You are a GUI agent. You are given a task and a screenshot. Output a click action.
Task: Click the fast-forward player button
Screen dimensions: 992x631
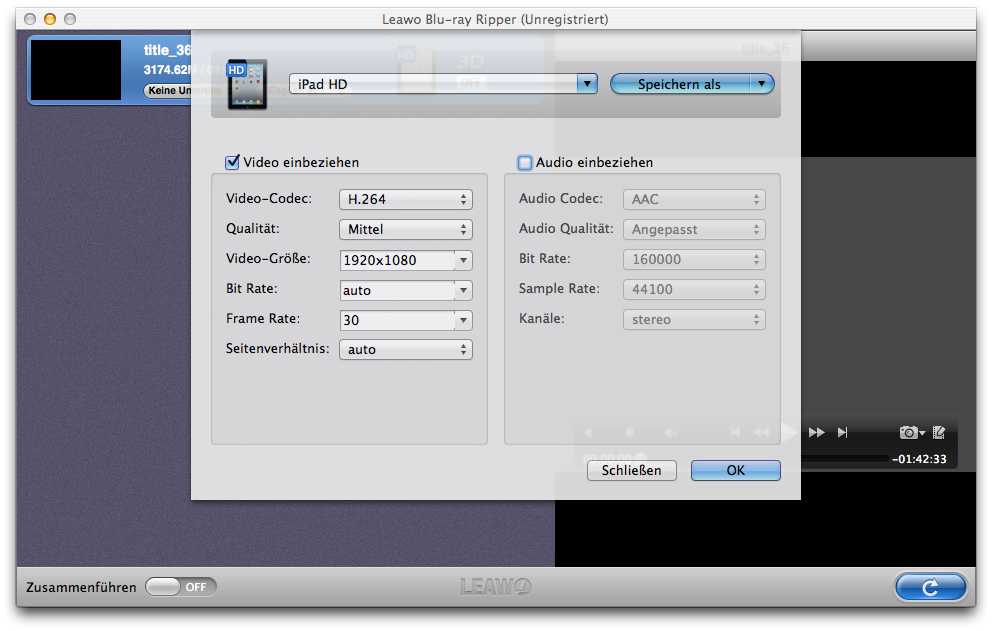pyautogui.click(x=816, y=433)
